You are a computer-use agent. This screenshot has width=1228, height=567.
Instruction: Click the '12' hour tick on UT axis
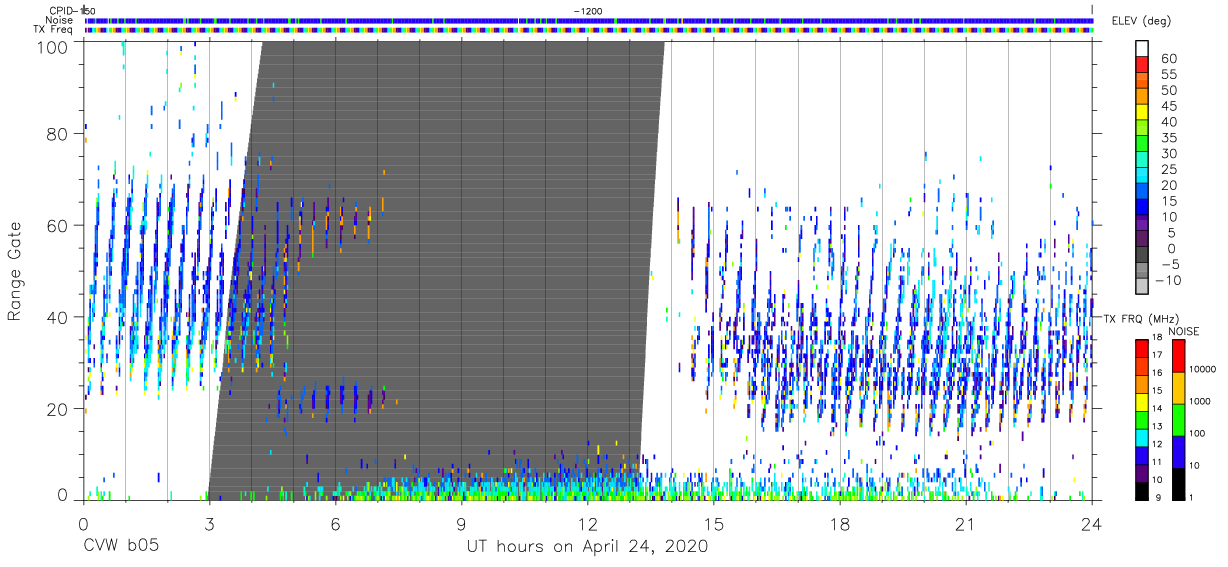[x=588, y=523]
